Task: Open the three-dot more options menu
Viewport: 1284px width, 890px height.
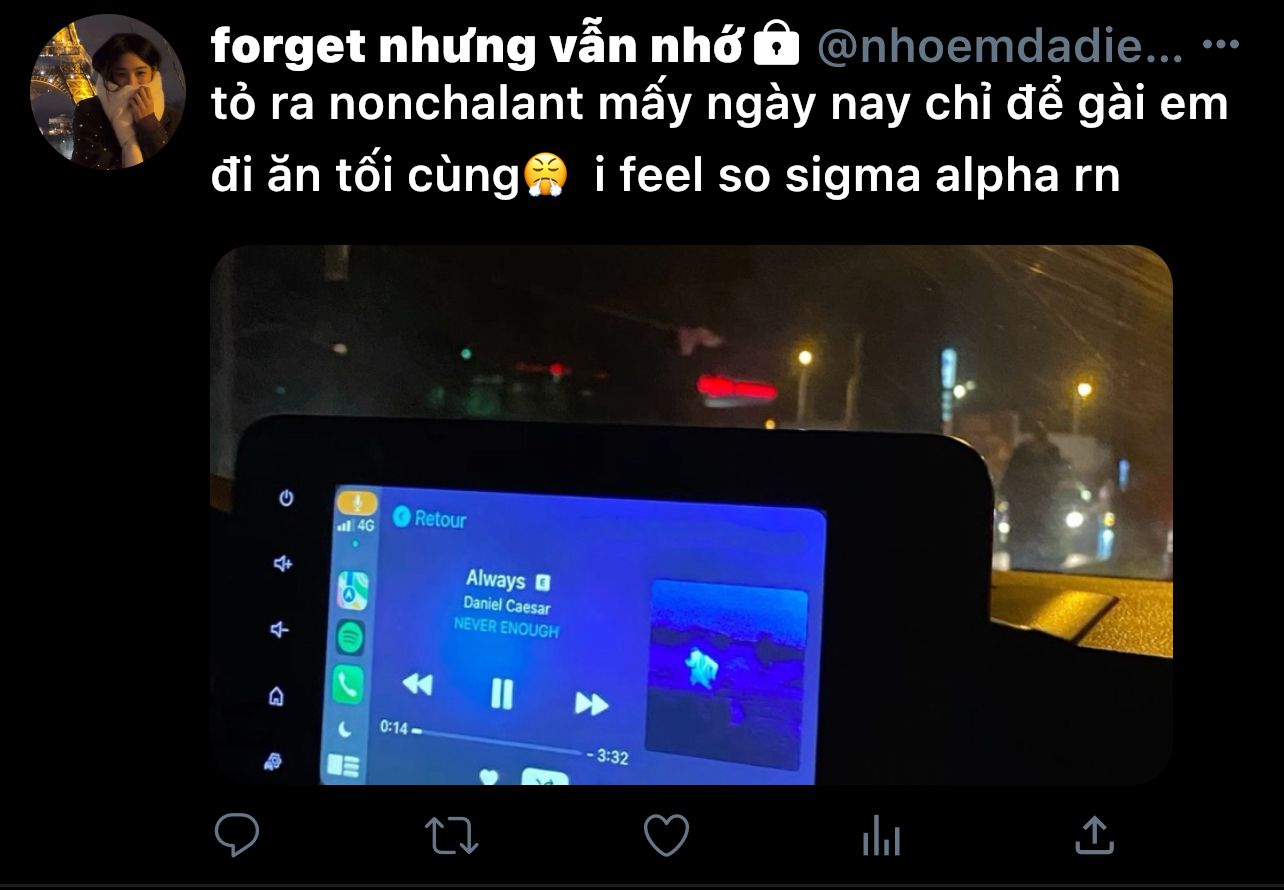Action: [x=1221, y=45]
